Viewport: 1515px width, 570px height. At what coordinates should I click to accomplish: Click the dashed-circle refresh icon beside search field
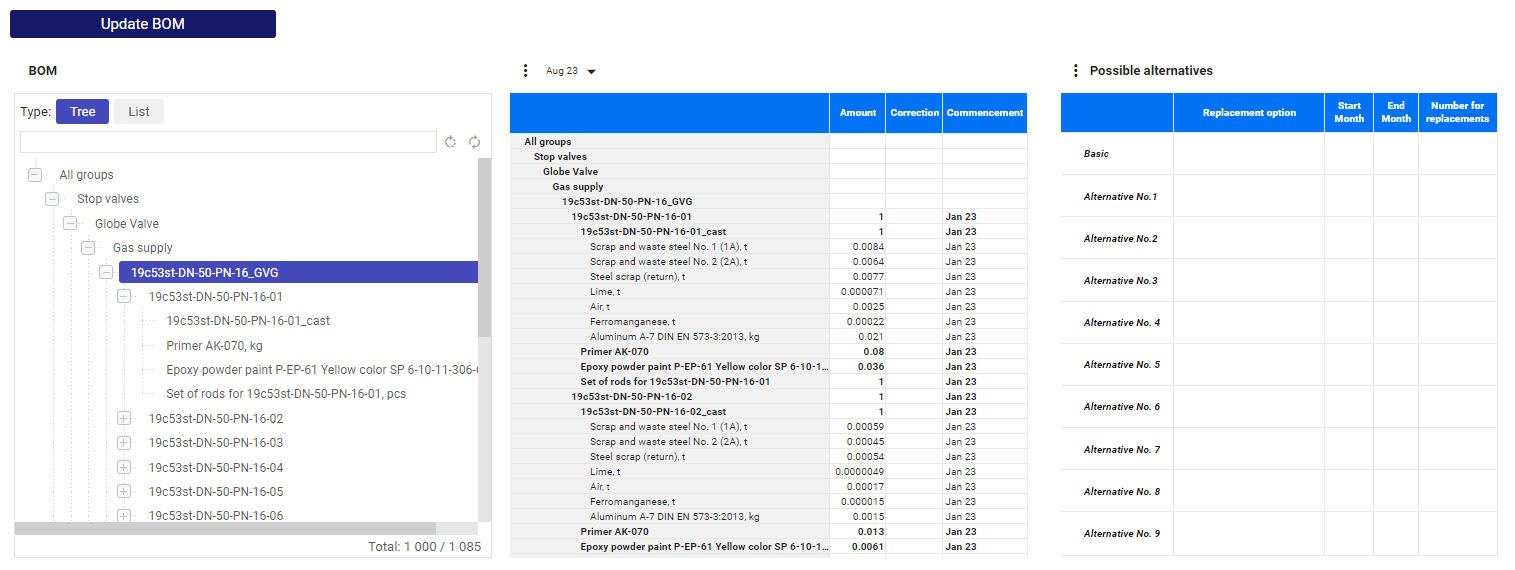click(x=450, y=142)
